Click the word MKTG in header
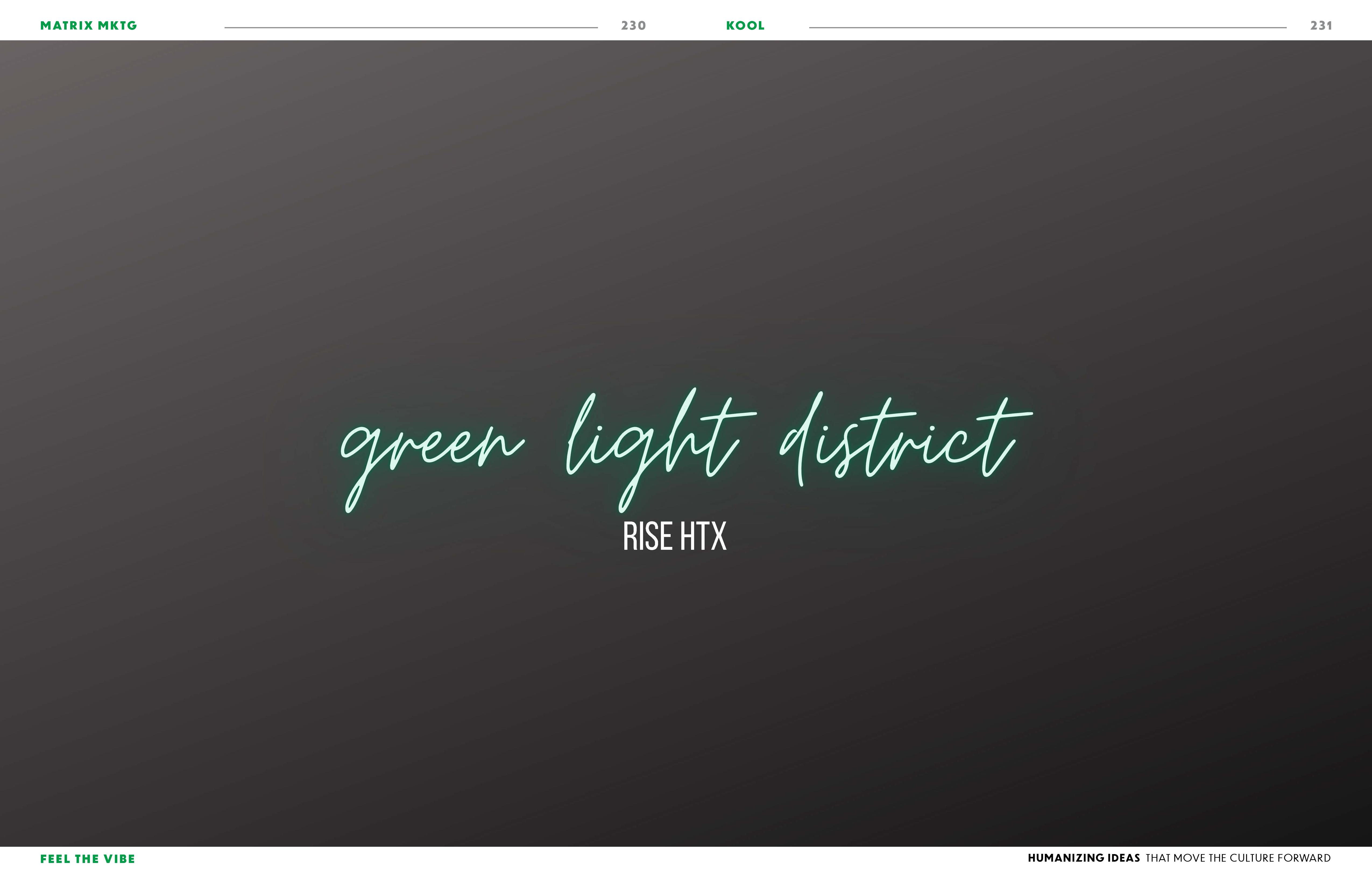 coord(118,25)
